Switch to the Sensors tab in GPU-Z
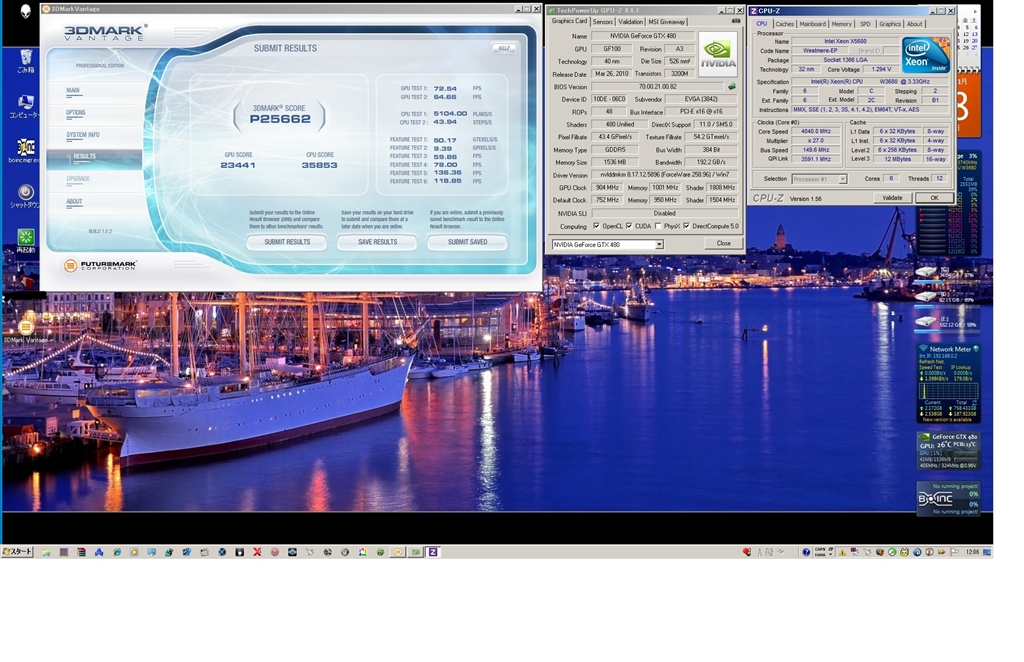The width and height of the screenshot is (1024, 662). pyautogui.click(x=603, y=21)
